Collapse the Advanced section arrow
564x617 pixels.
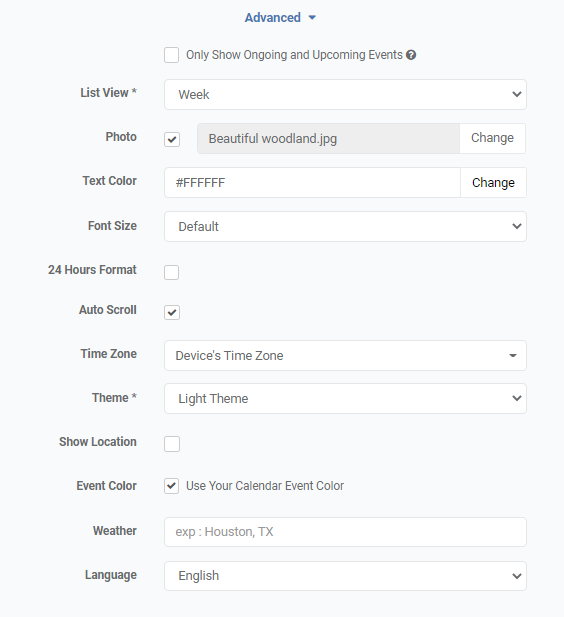click(x=312, y=18)
